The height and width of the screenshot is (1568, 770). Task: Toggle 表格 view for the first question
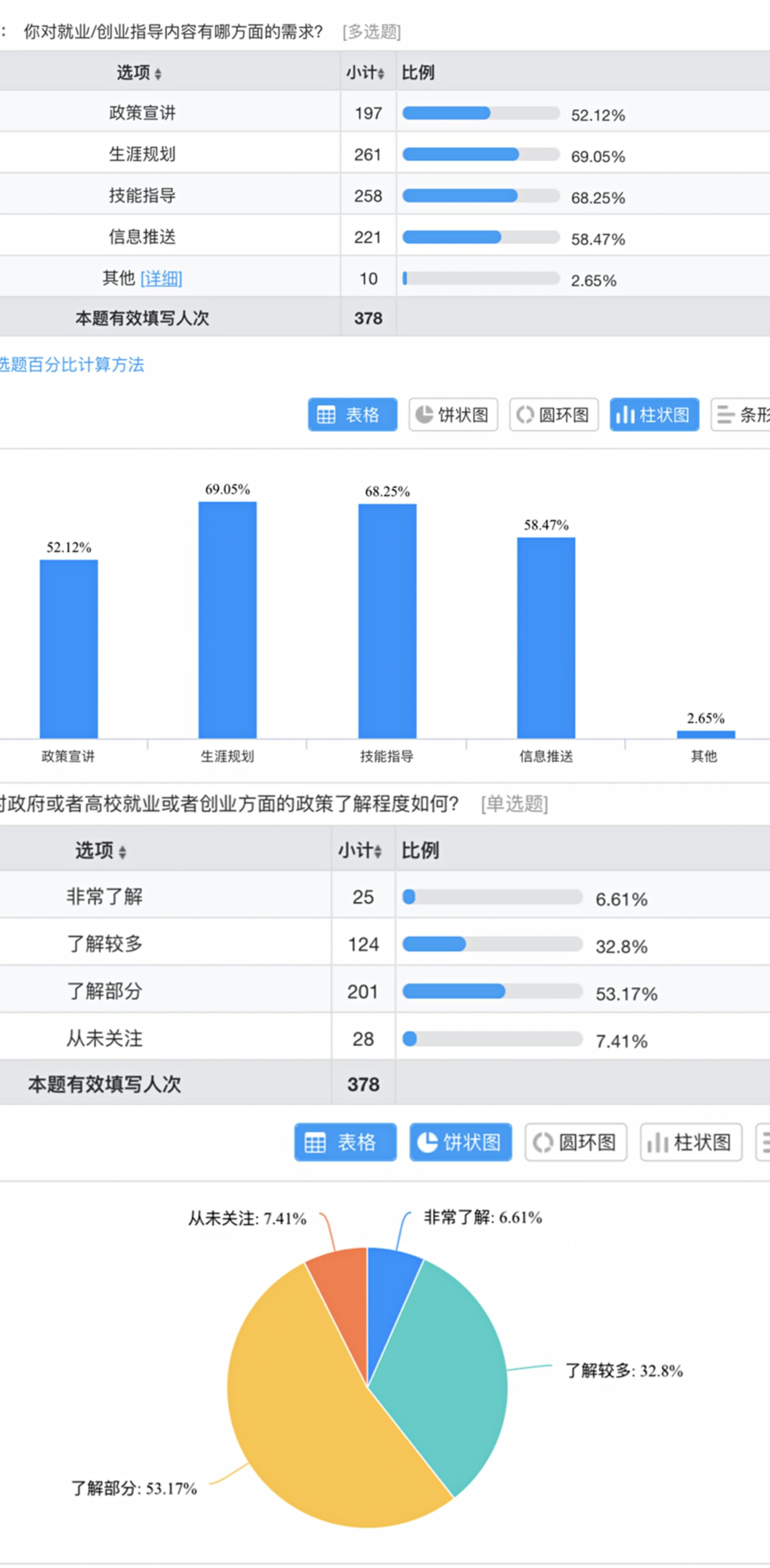[x=352, y=415]
